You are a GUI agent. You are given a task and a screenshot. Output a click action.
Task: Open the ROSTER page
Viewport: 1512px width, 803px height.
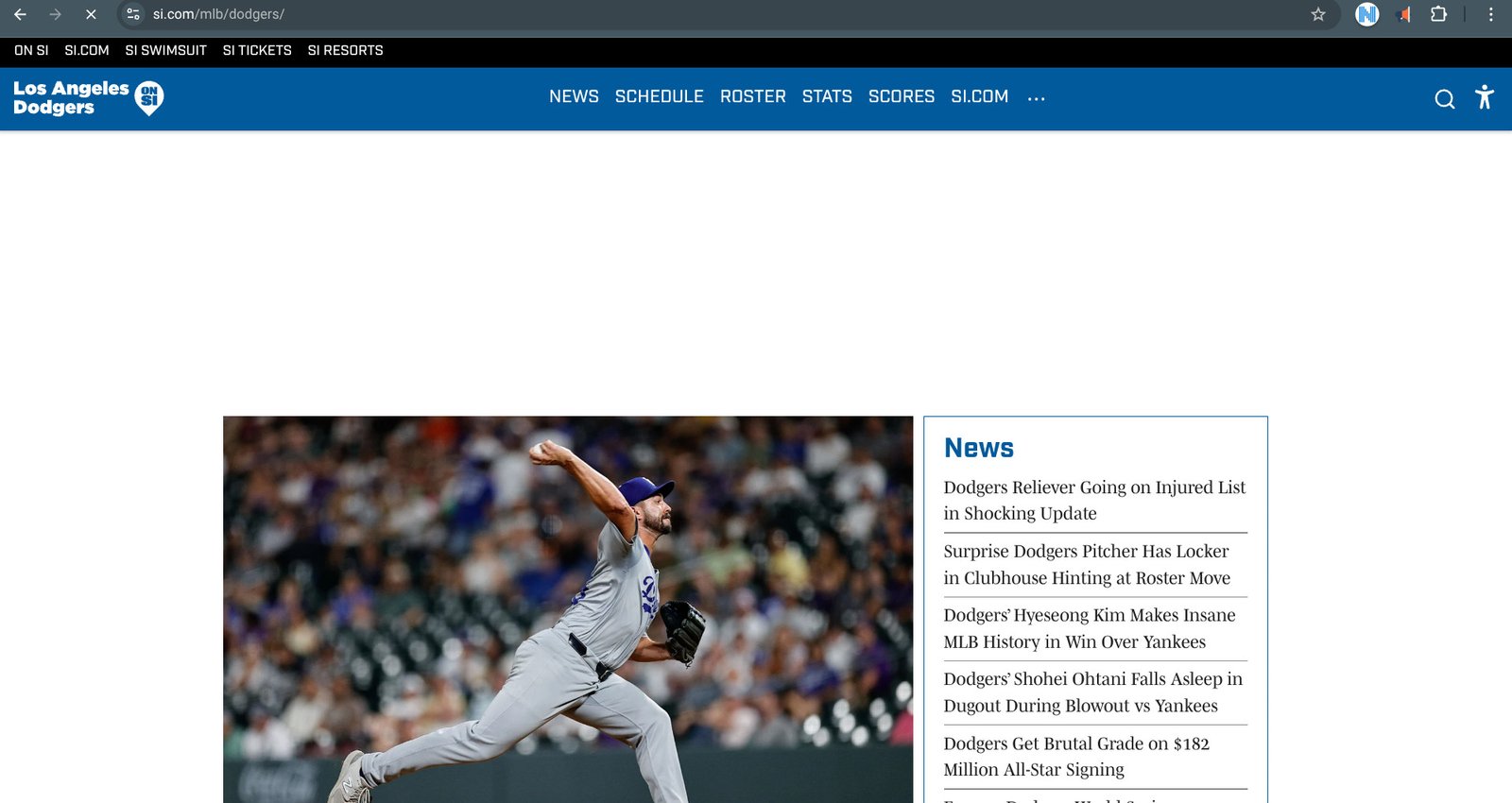coord(752,96)
